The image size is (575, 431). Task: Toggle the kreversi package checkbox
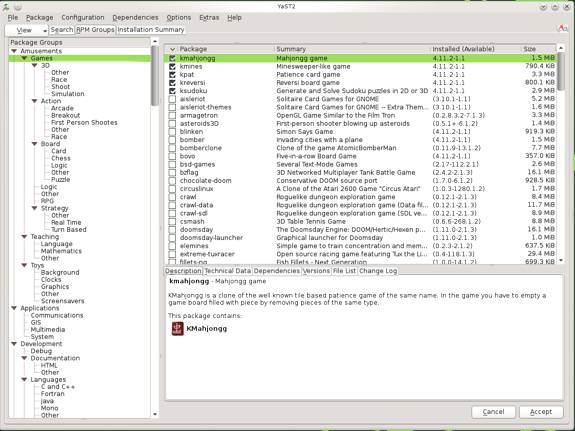click(172, 83)
